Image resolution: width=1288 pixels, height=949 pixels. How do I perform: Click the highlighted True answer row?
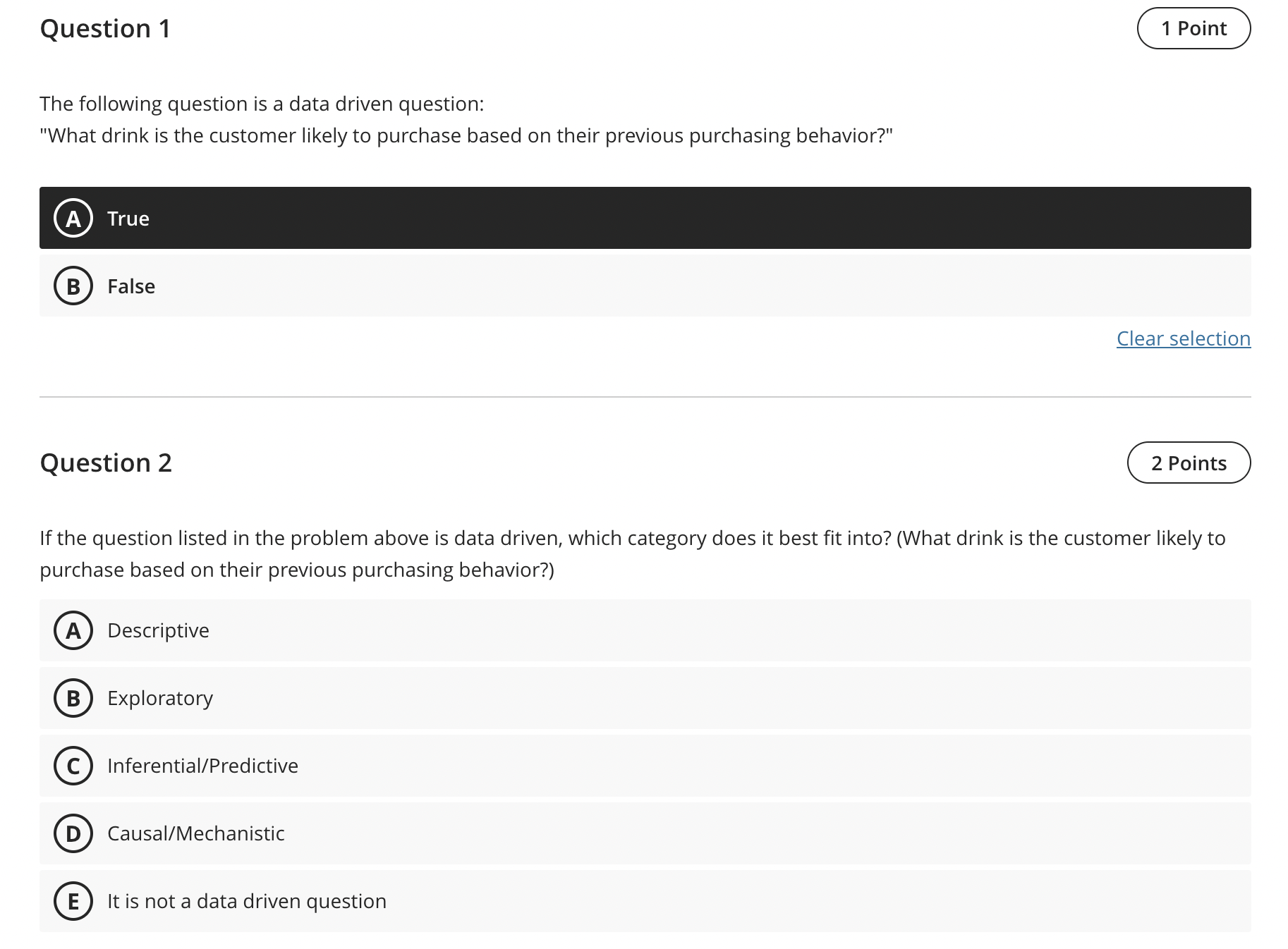(x=635, y=218)
